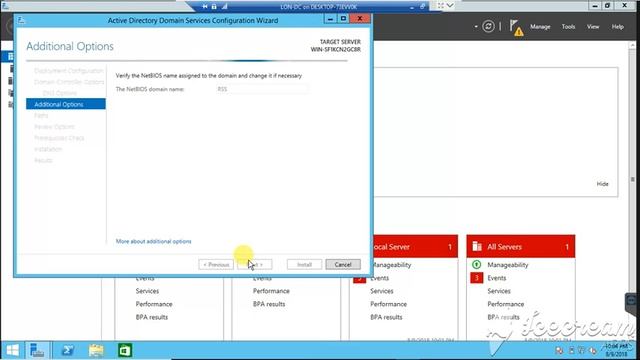Click the lock icon in VM connection bar
640x360 pixels.
214,7
